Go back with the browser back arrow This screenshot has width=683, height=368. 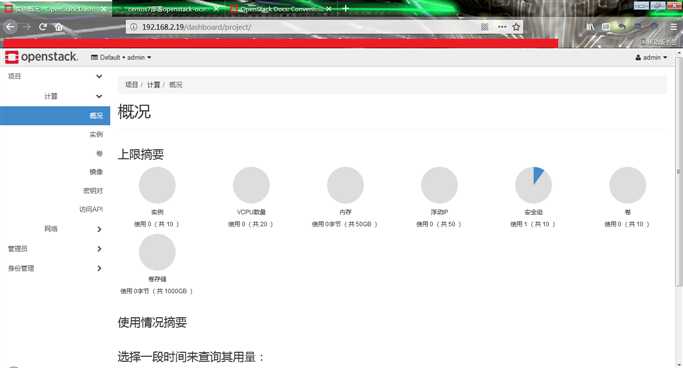click(10, 27)
